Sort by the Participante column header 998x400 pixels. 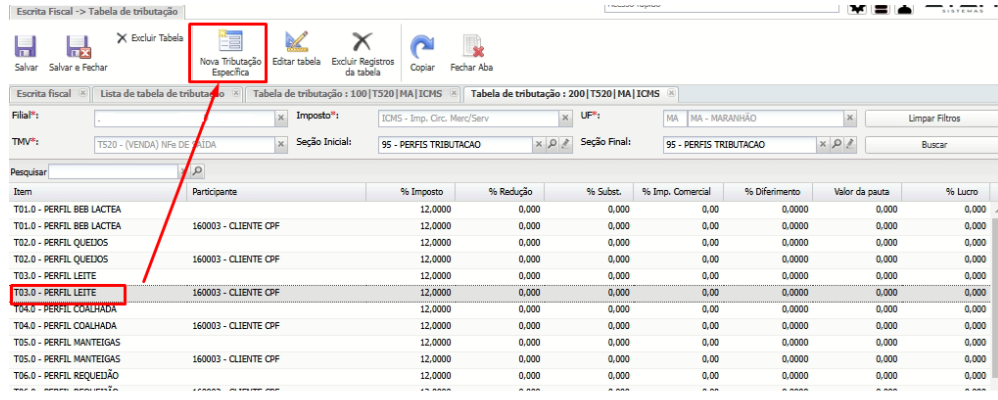pos(277,192)
